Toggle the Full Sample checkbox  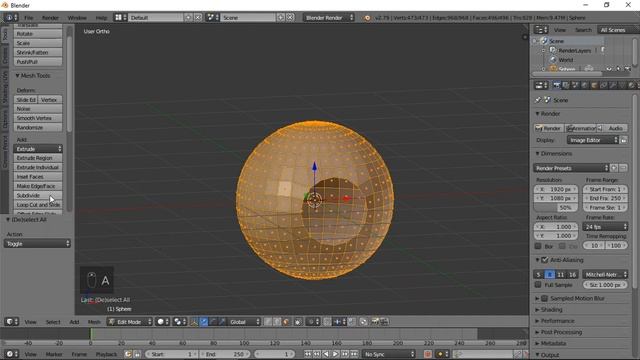[538, 284]
